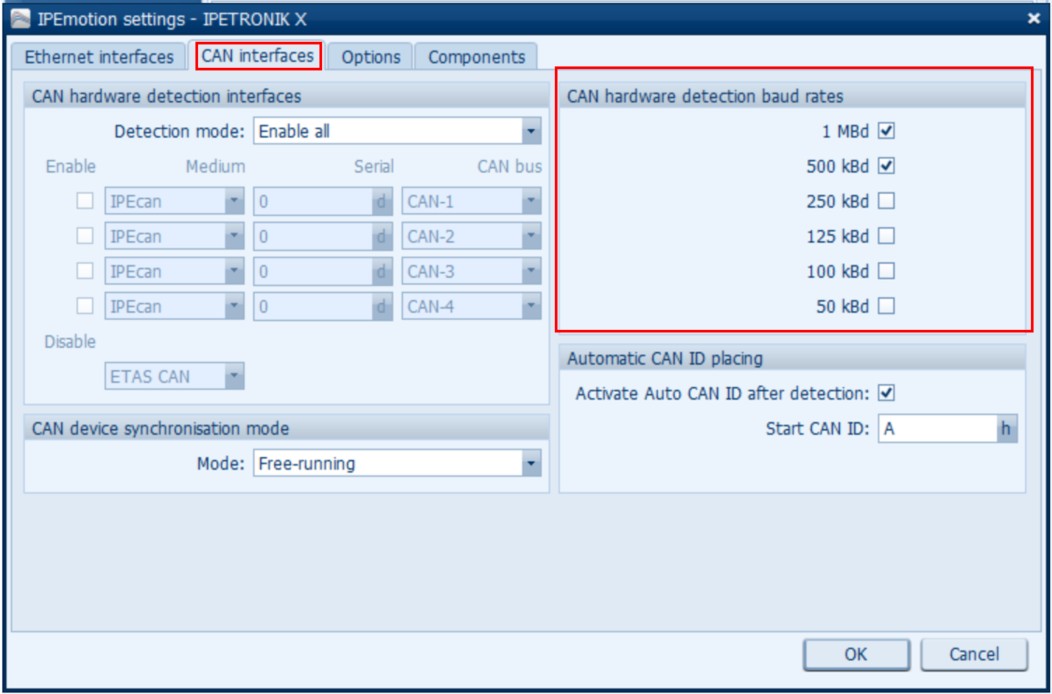The image size is (1052, 694).
Task: Click the Cancel button
Action: [973, 655]
